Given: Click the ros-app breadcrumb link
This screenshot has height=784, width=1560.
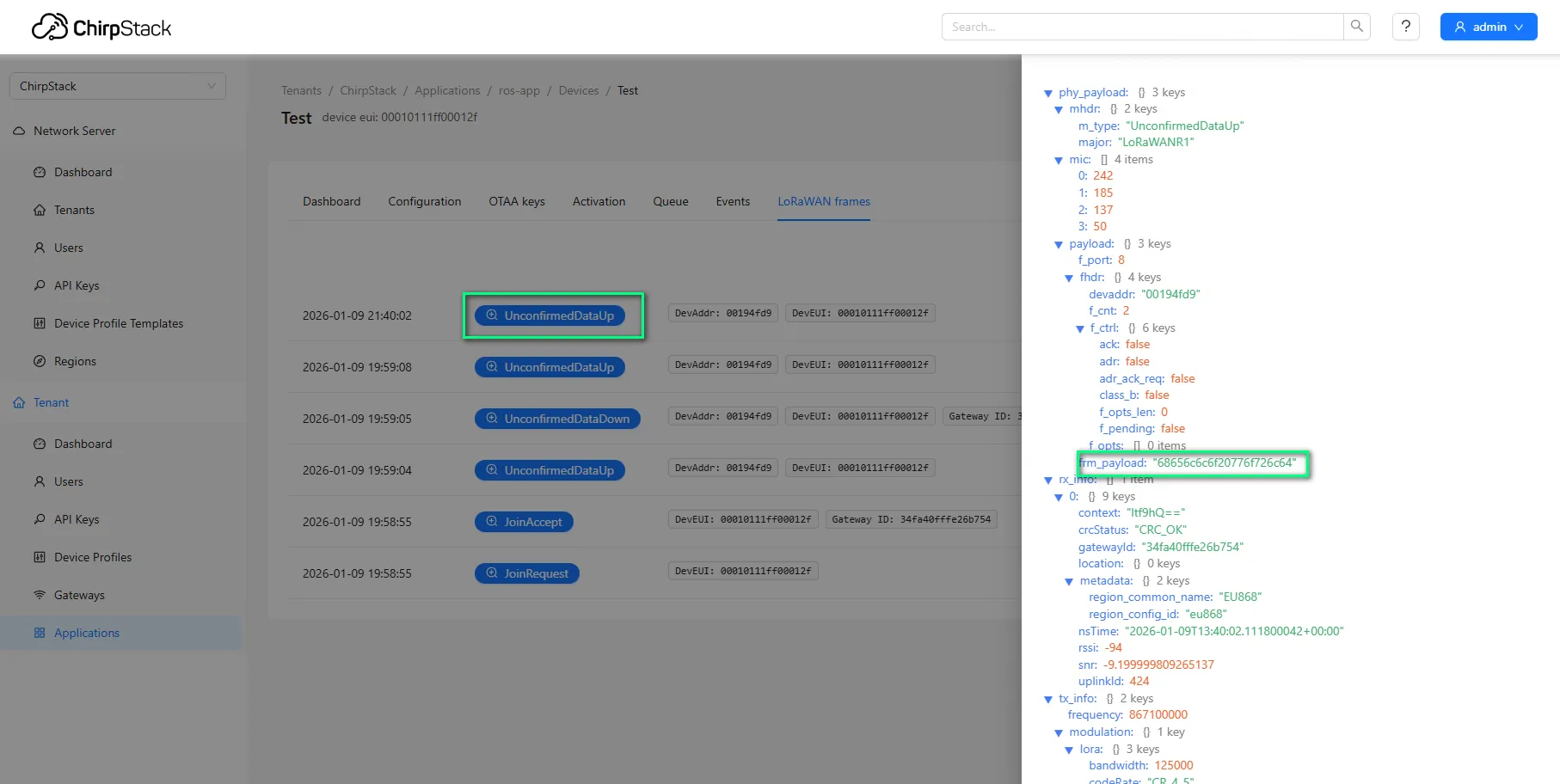Looking at the screenshot, I should click(519, 90).
